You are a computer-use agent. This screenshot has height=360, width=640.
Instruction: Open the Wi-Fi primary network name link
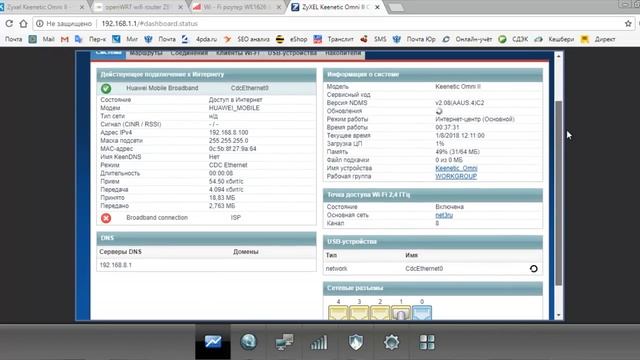(x=444, y=215)
